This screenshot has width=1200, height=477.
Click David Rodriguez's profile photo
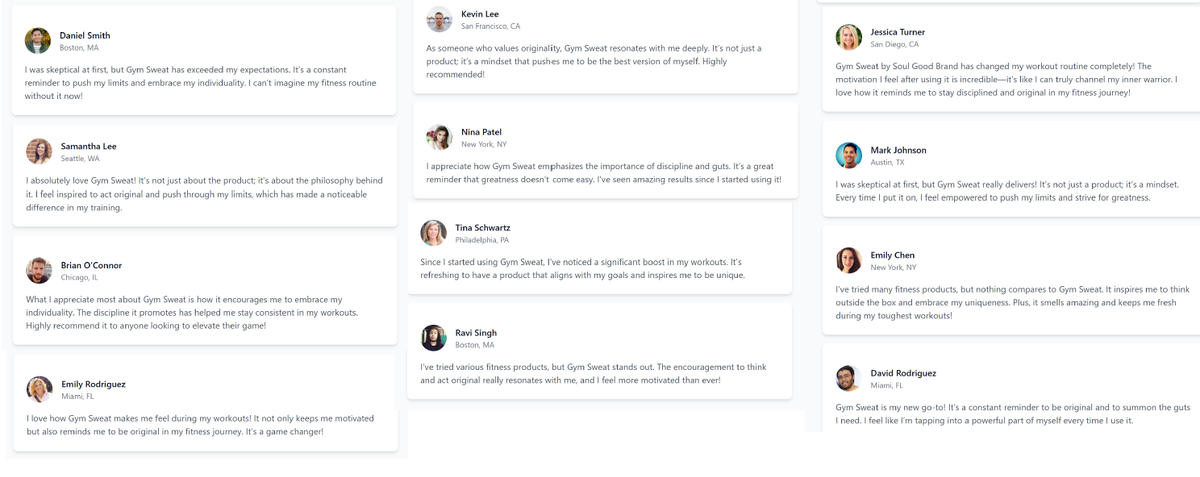coord(848,378)
